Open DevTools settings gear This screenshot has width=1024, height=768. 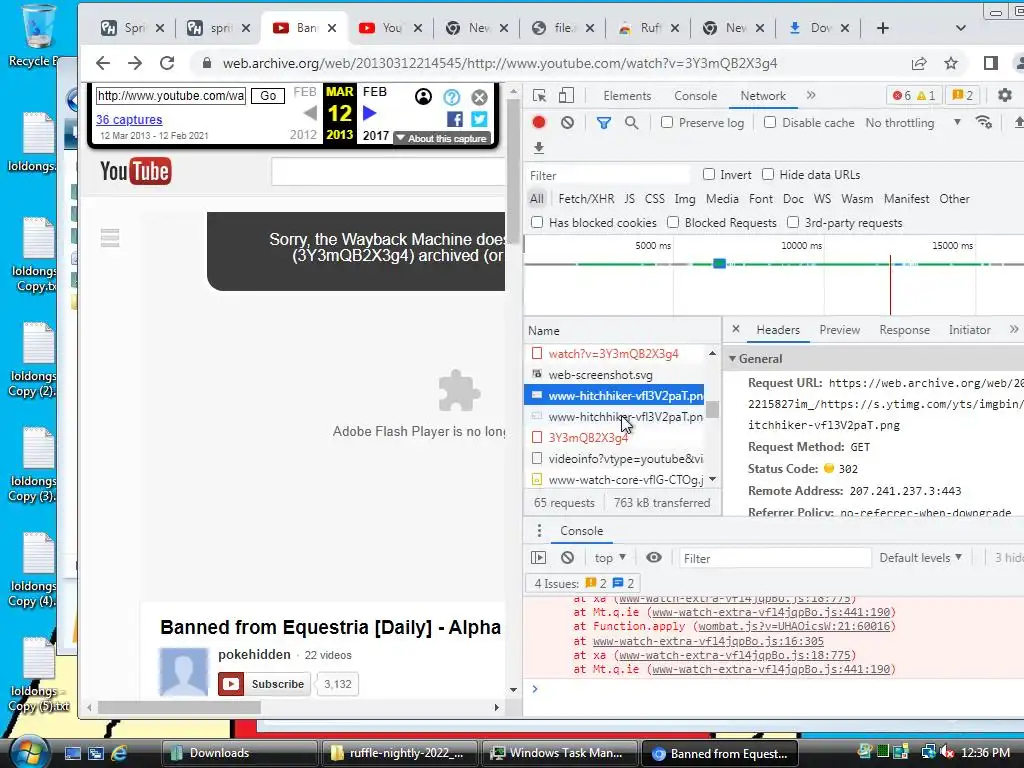click(1004, 95)
